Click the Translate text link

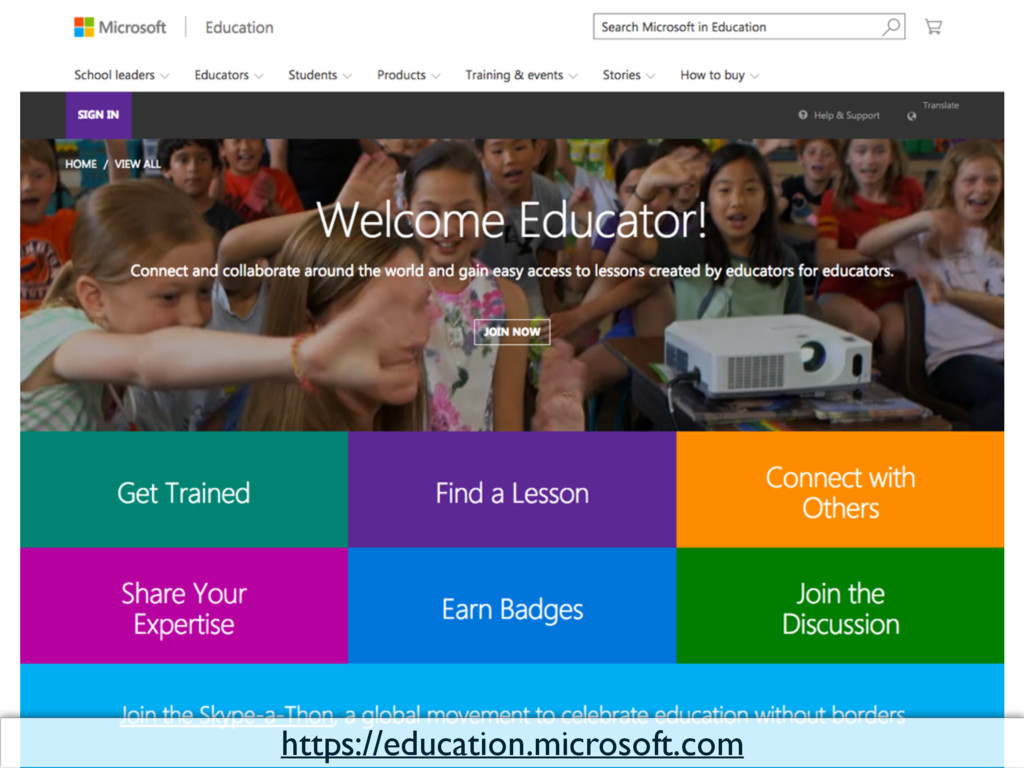click(x=940, y=105)
